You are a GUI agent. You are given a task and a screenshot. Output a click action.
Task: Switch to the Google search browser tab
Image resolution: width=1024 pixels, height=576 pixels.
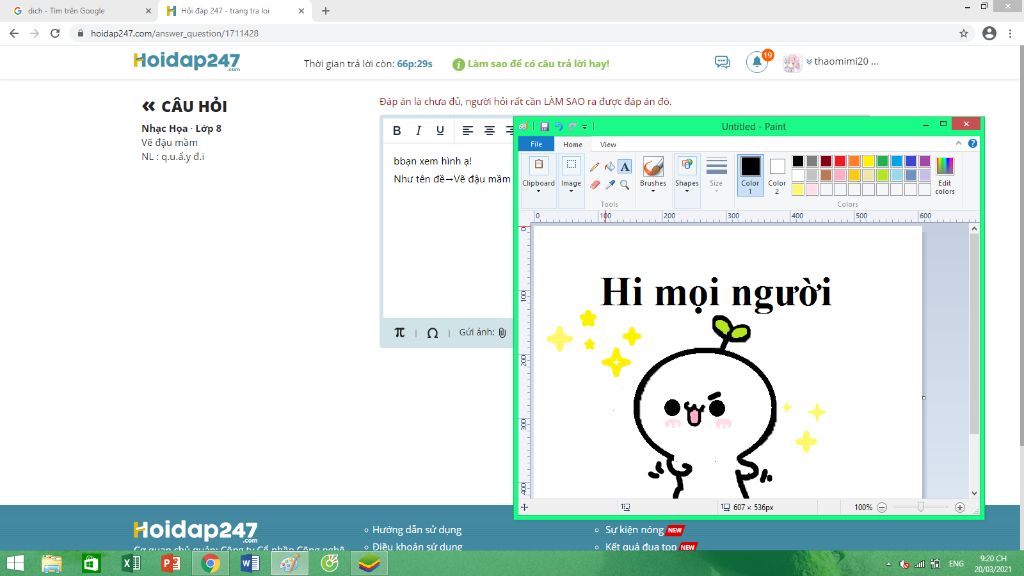tap(78, 11)
